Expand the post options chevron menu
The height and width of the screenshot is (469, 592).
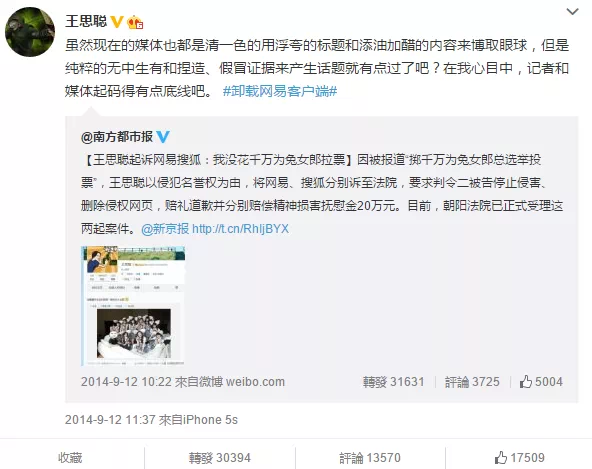(572, 12)
